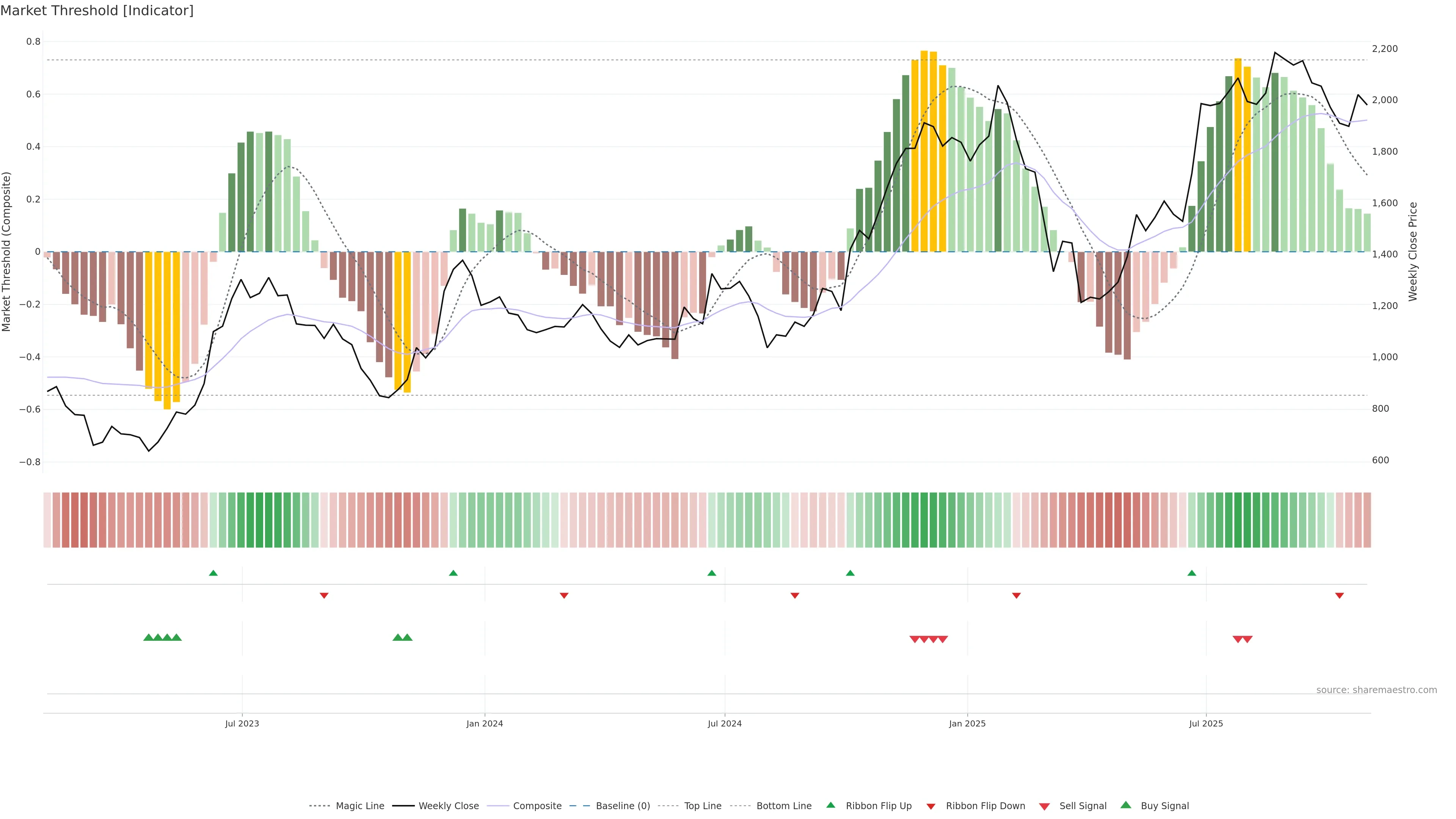This screenshot has width=1456, height=819.
Task: Click rightmost red Ribbon Flip Down marker
Action: point(1339,596)
